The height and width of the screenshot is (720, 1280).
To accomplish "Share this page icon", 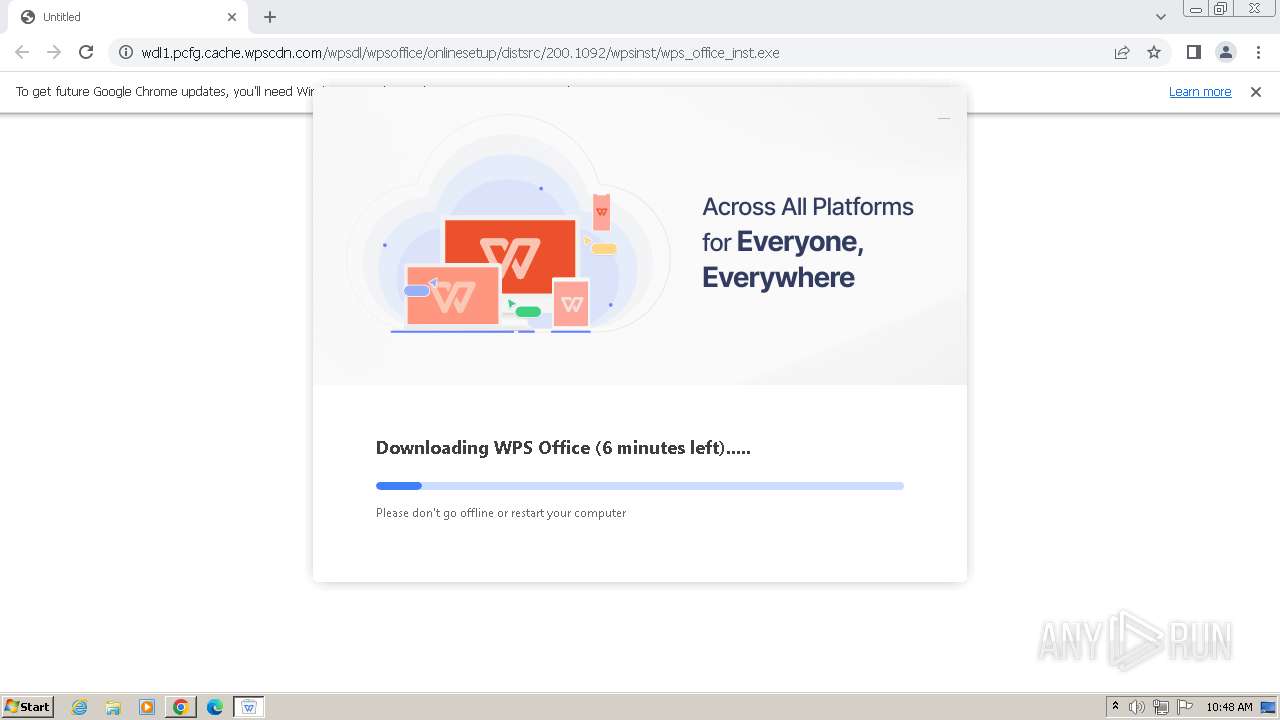I will [1122, 52].
